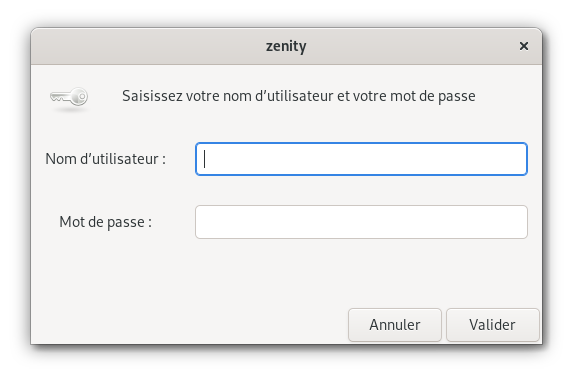The width and height of the screenshot is (577, 382).
Task: Click the 'Nom d'utilisateur :' label
Action: tap(106, 159)
